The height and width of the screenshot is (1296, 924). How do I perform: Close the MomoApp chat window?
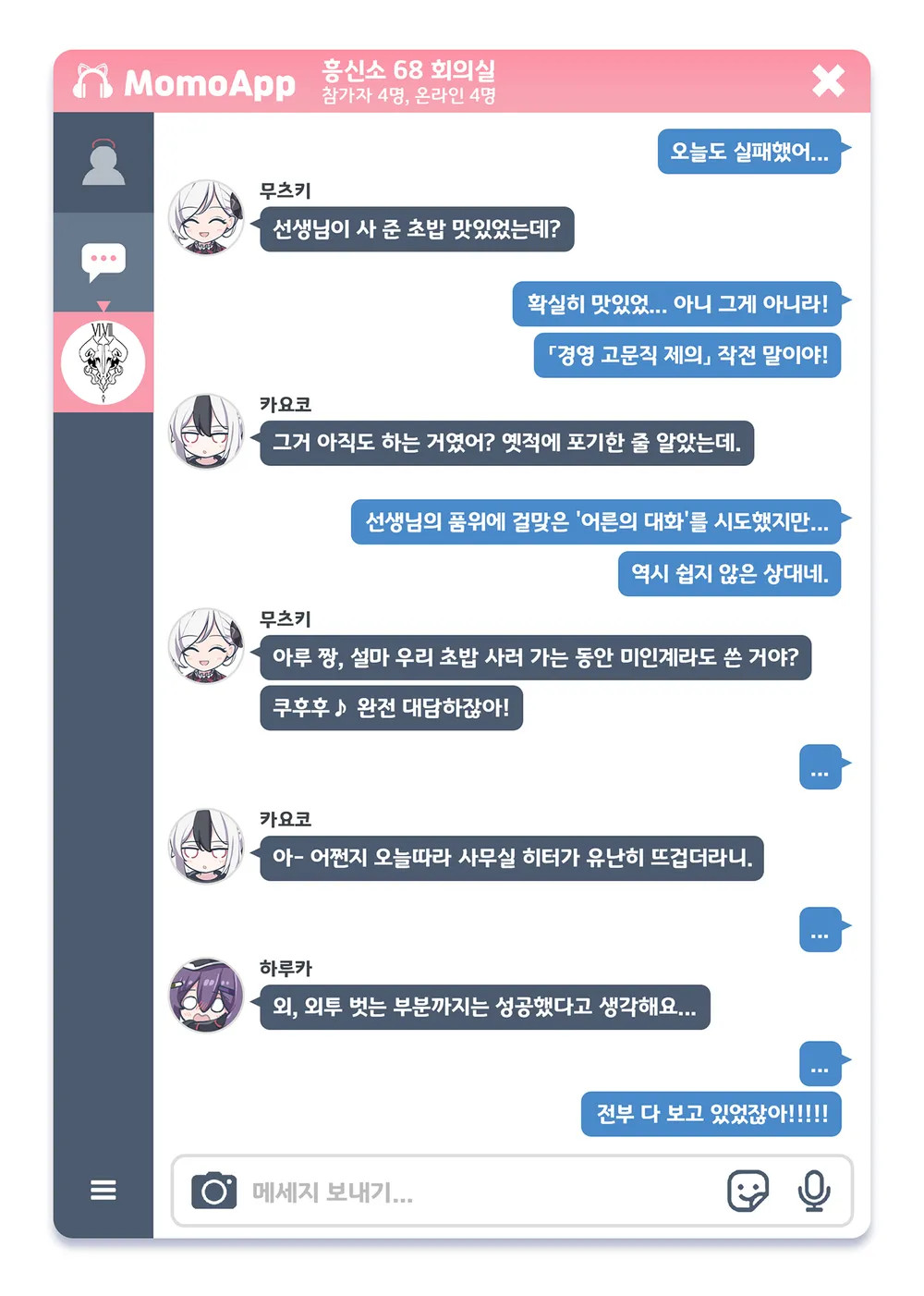pos(829,81)
